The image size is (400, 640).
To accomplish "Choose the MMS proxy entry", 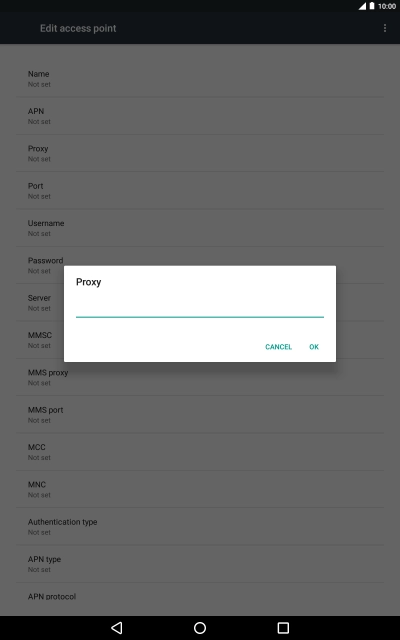I will [x=200, y=378].
